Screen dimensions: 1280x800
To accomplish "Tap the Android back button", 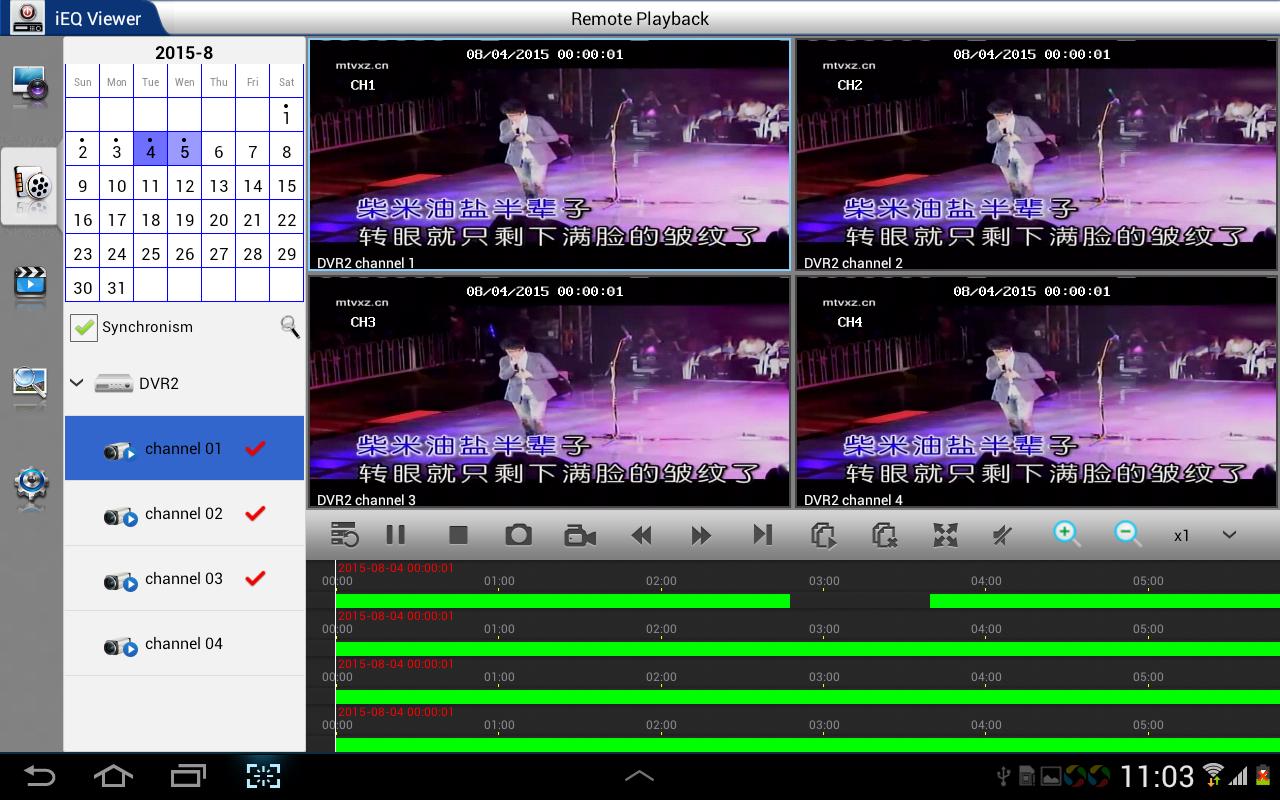I will point(40,776).
